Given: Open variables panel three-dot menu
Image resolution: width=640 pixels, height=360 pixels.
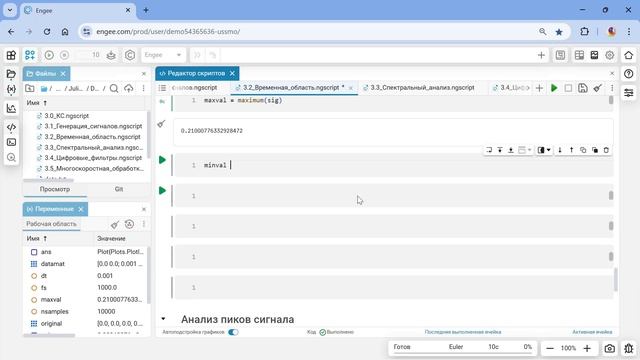Looking at the screenshot, I should click(x=144, y=224).
